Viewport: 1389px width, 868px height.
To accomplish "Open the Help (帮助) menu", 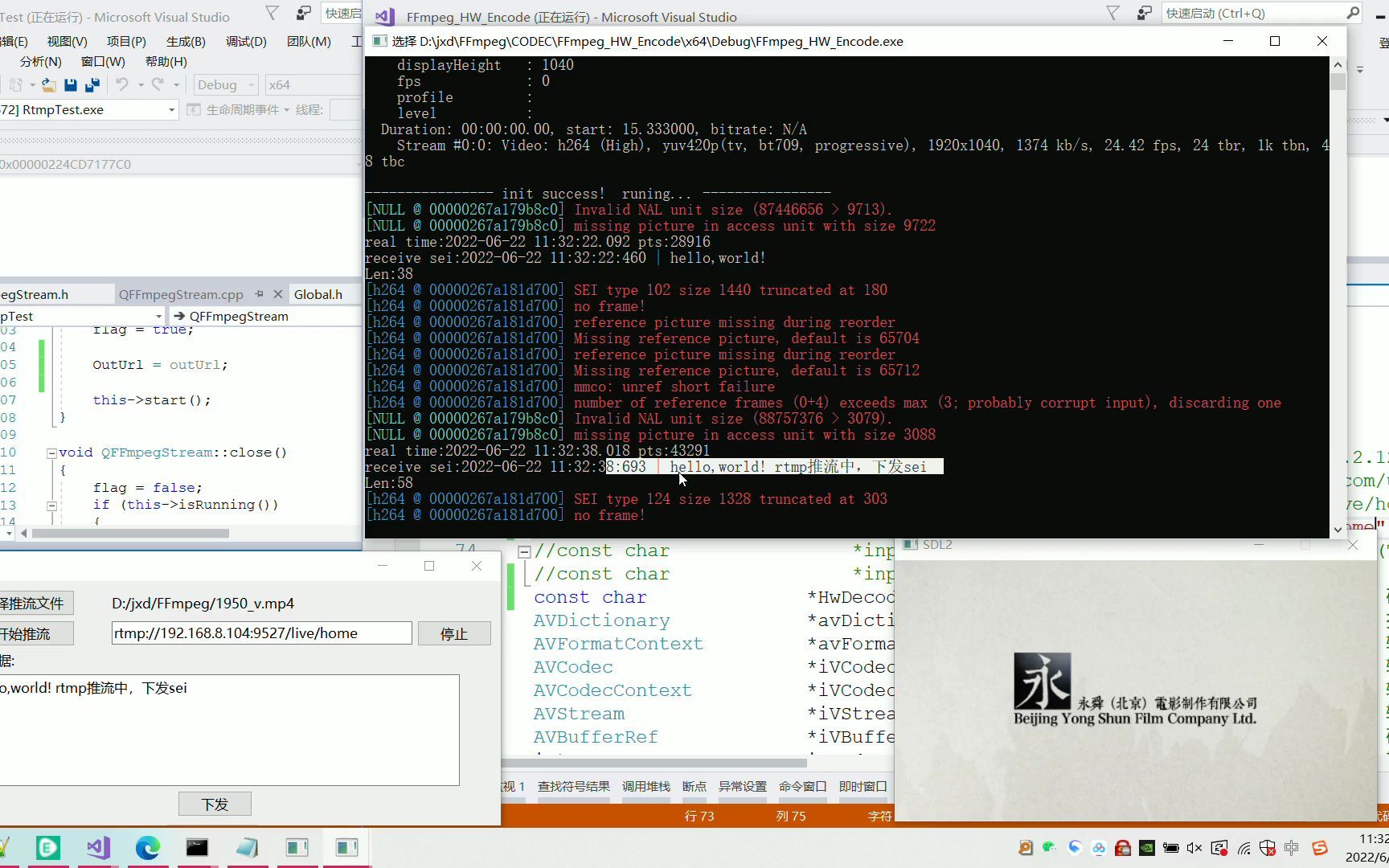I will pos(166,61).
